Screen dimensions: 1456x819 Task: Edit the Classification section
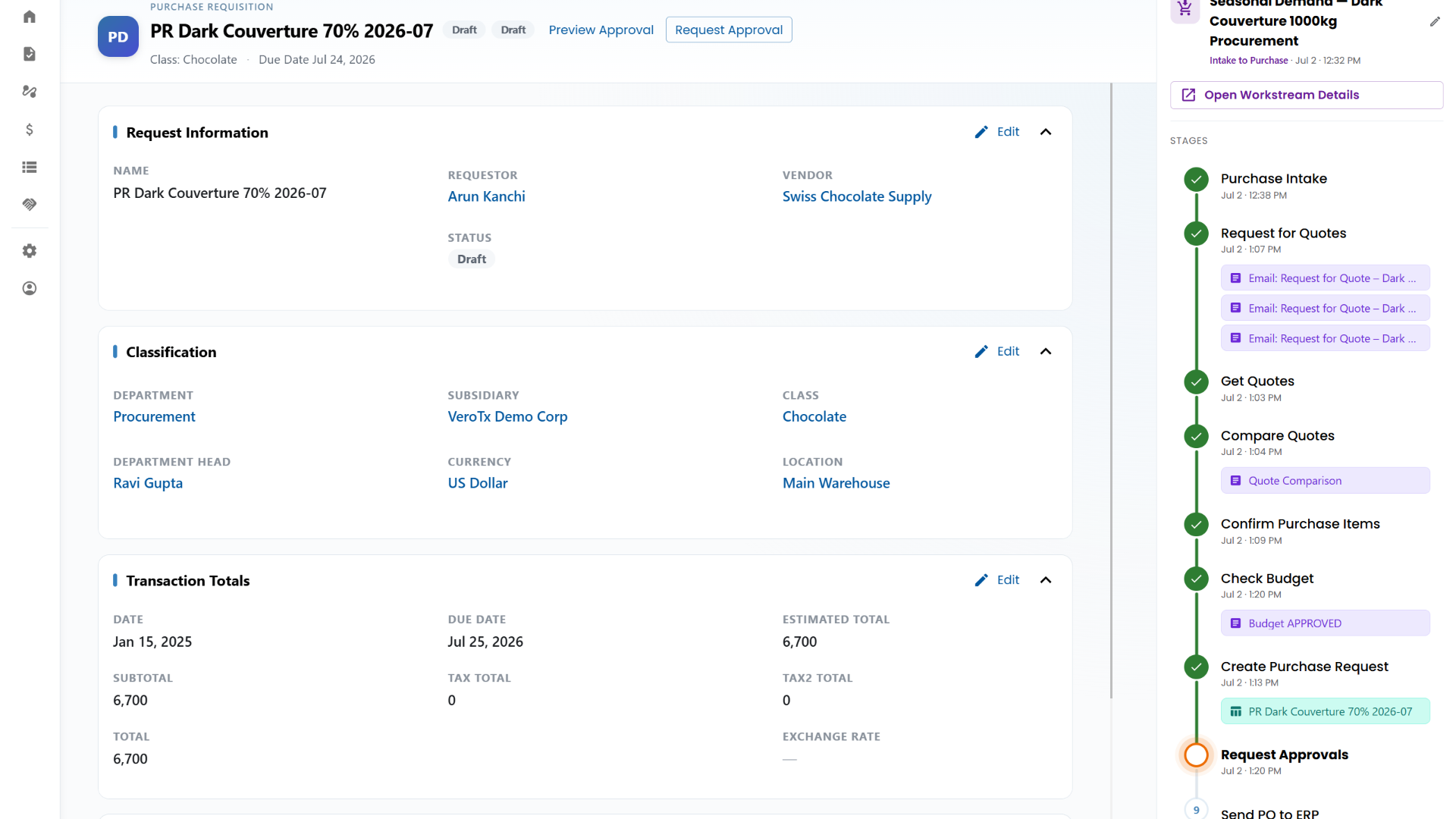coord(997,351)
